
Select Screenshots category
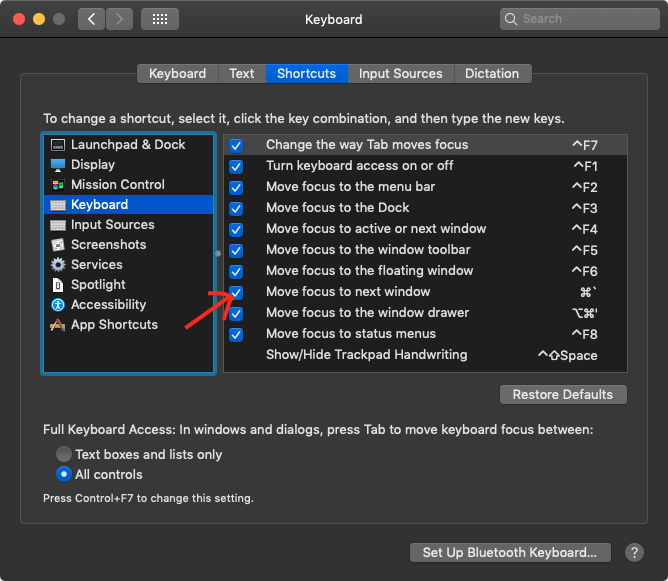point(128,245)
